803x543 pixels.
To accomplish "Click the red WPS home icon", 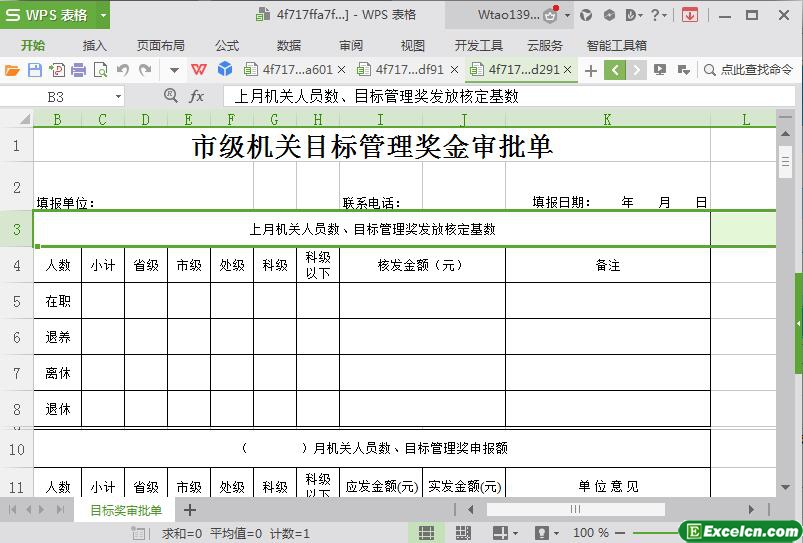I will [x=200, y=70].
